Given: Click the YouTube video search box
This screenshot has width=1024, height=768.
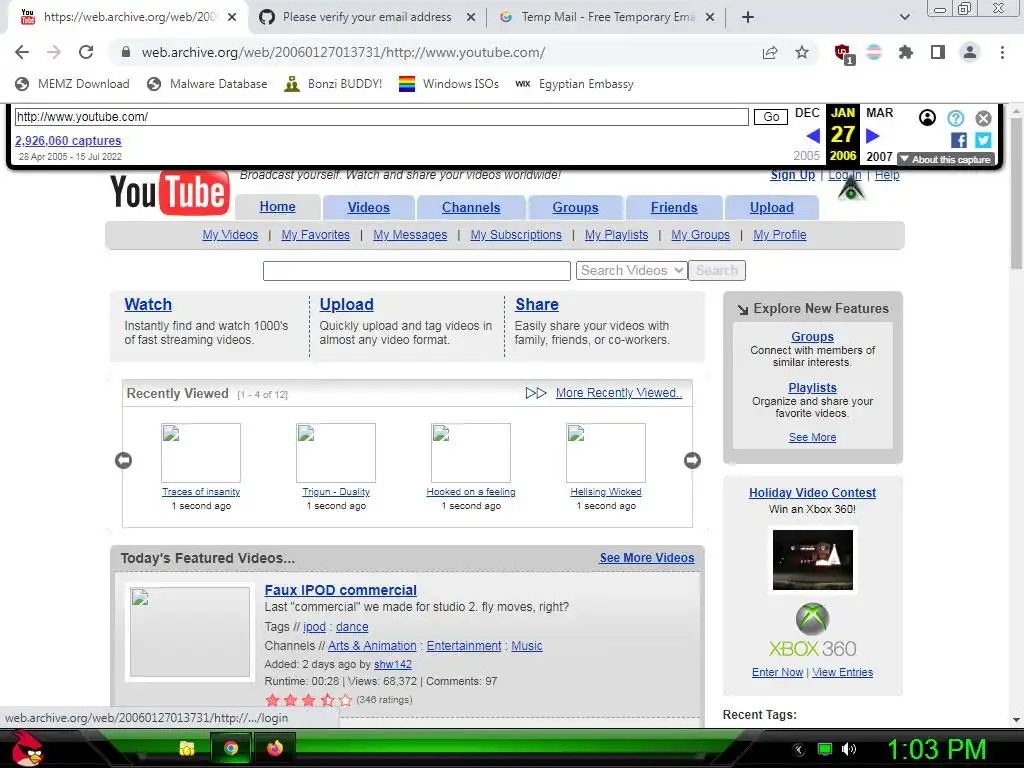Looking at the screenshot, I should [x=417, y=270].
